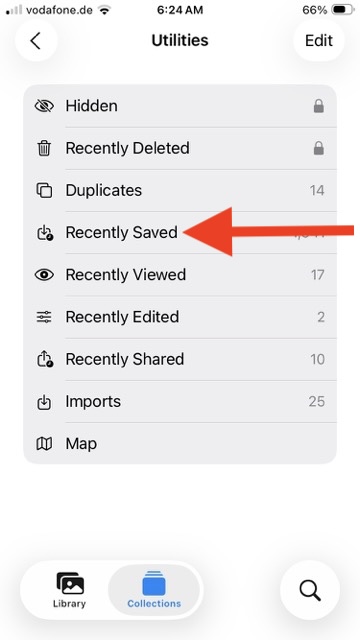Viewport: 360px width, 640px height.
Task: Switch to the Library tab
Action: click(69, 590)
